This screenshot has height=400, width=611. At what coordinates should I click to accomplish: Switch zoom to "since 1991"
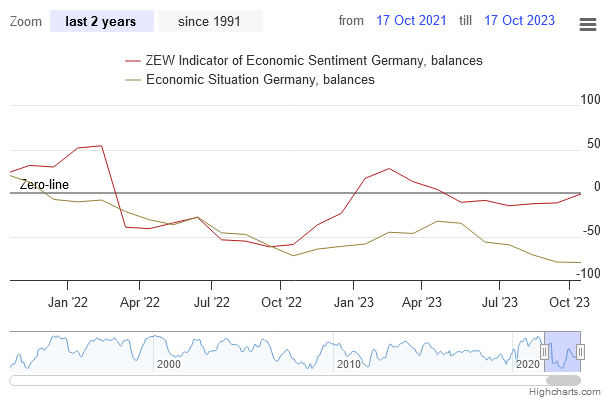tap(210, 21)
